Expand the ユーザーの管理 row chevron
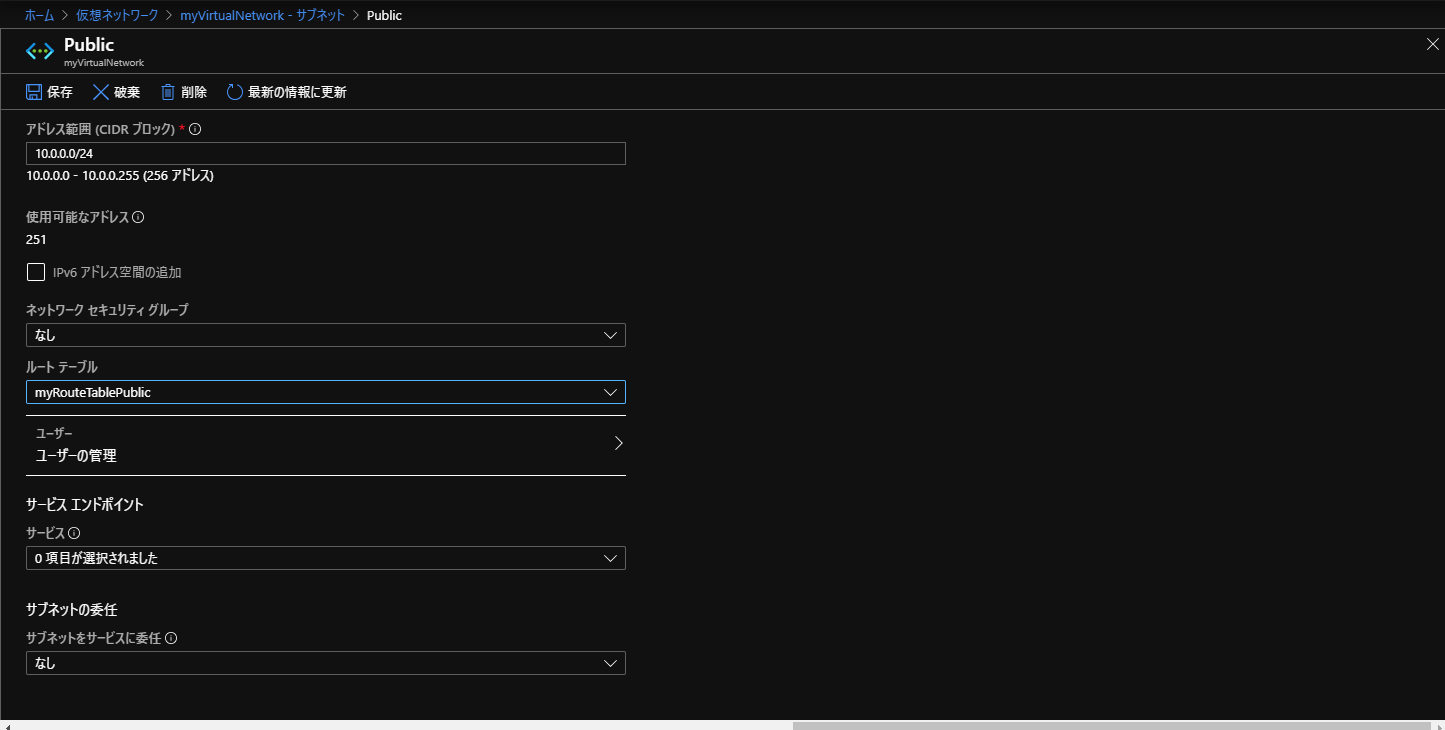This screenshot has width=1445, height=730. pyautogui.click(x=618, y=443)
